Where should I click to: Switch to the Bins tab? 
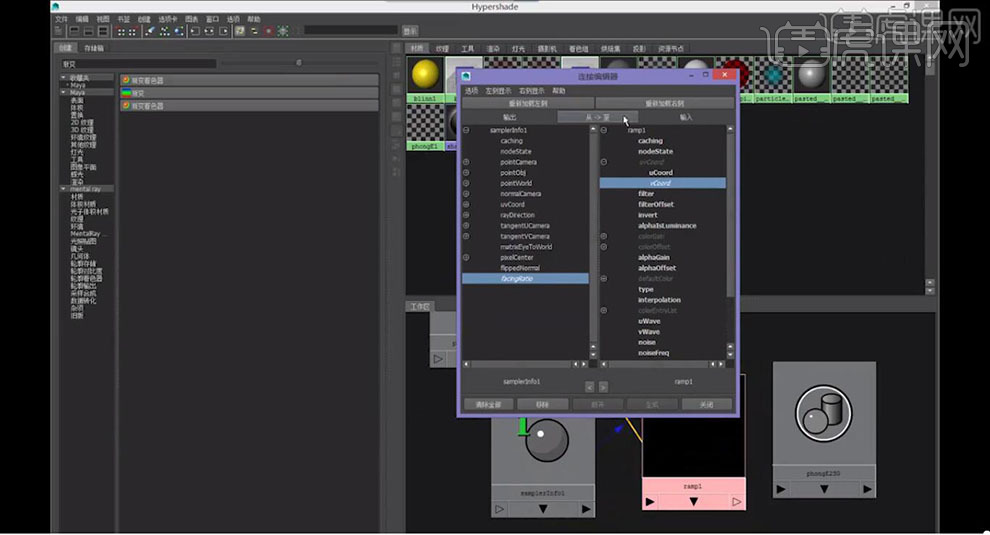tap(93, 48)
